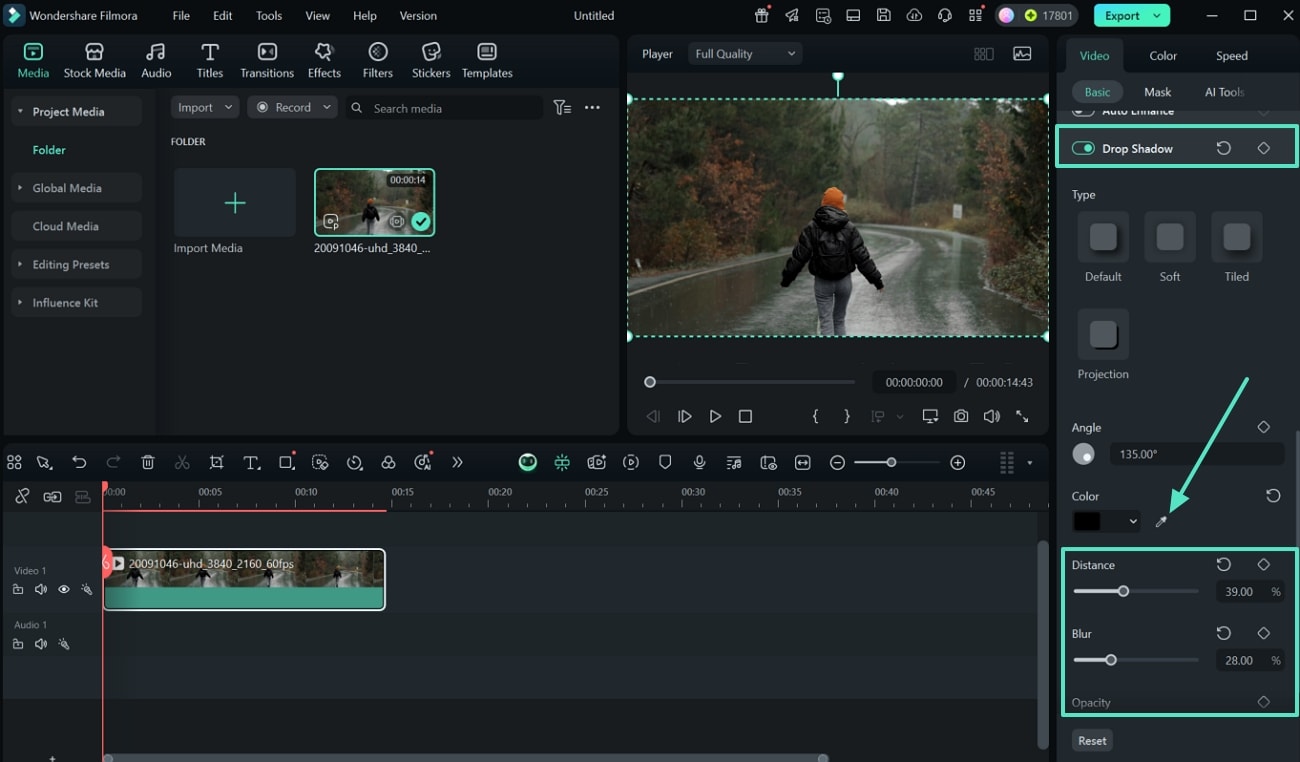This screenshot has width=1300, height=762.
Task: Select the Soft shadow type
Action: [x=1170, y=237]
